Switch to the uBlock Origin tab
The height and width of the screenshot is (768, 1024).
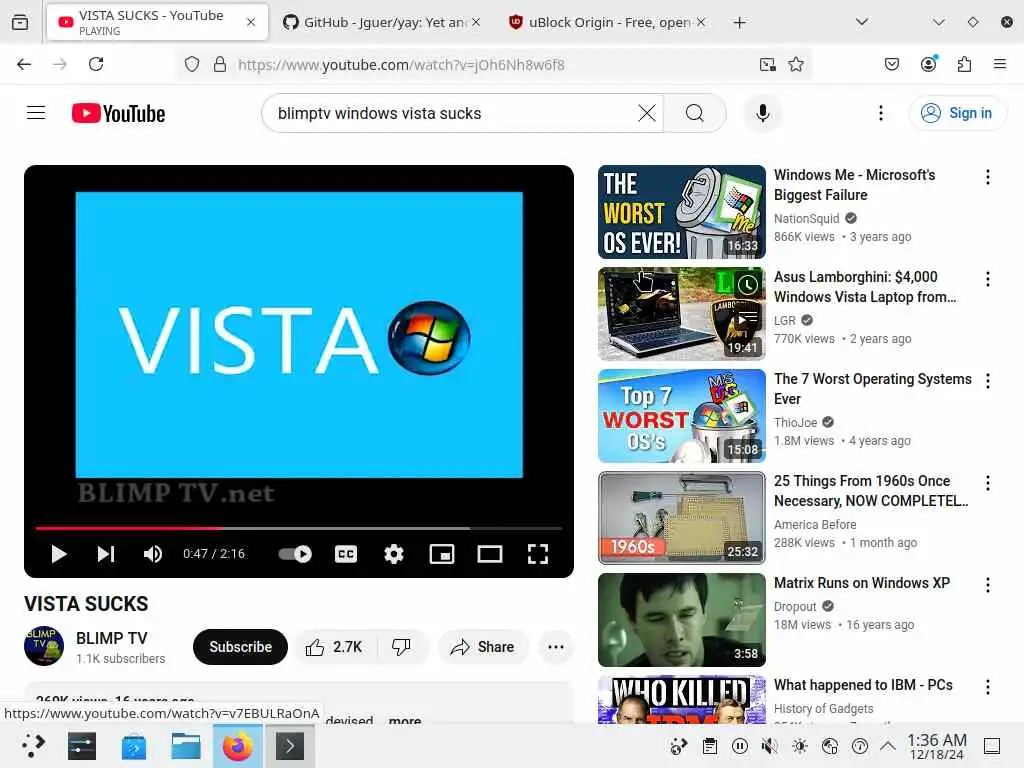pyautogui.click(x=607, y=22)
